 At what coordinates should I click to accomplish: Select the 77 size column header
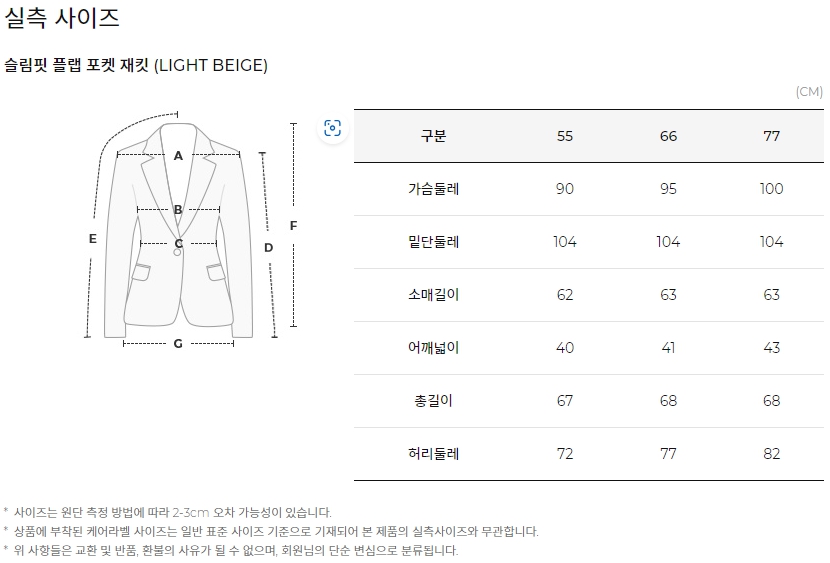coord(771,136)
